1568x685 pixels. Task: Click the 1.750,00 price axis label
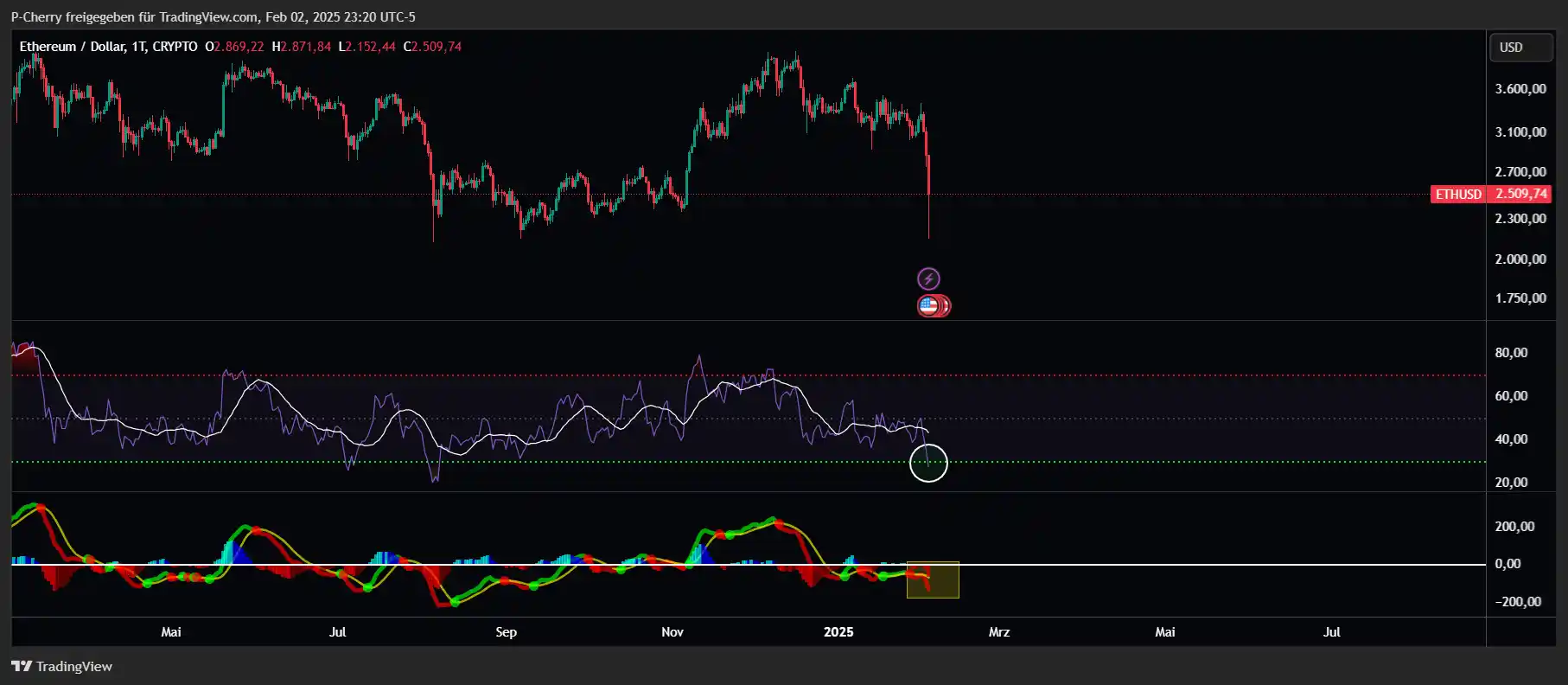1520,298
